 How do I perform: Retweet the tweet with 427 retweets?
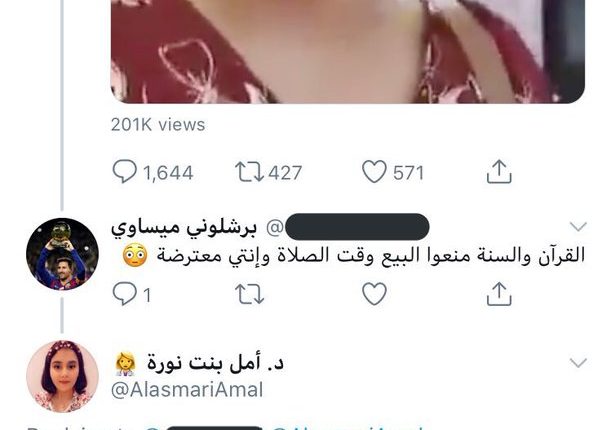click(249, 172)
